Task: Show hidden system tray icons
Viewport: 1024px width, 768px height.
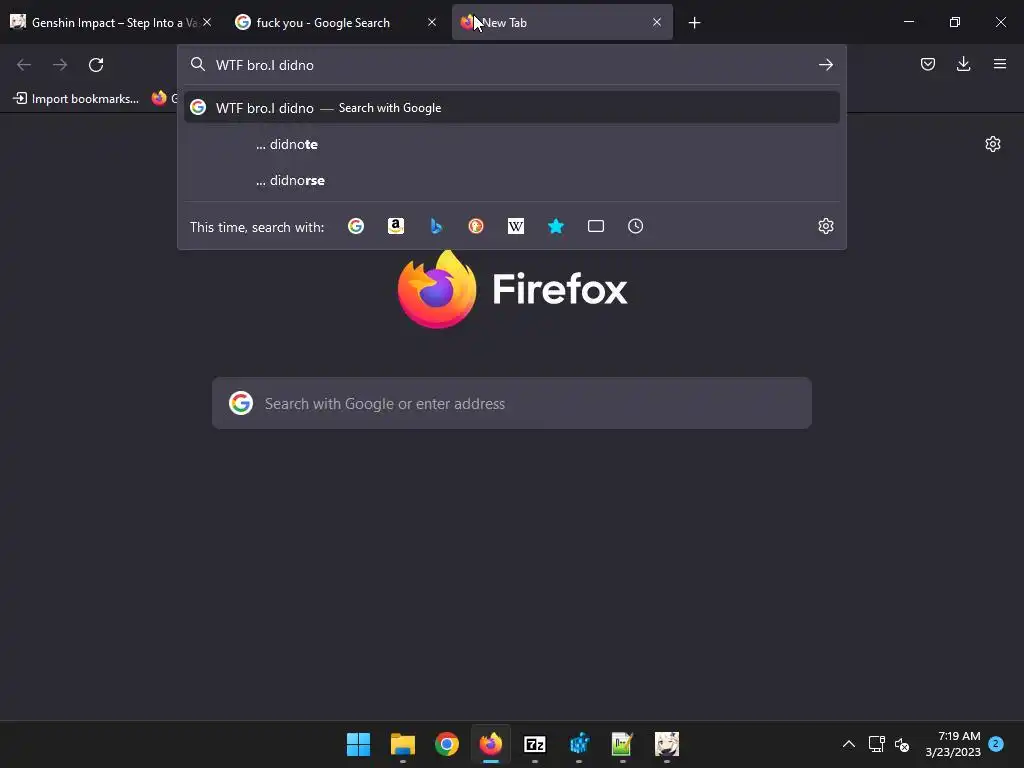Action: (x=848, y=744)
